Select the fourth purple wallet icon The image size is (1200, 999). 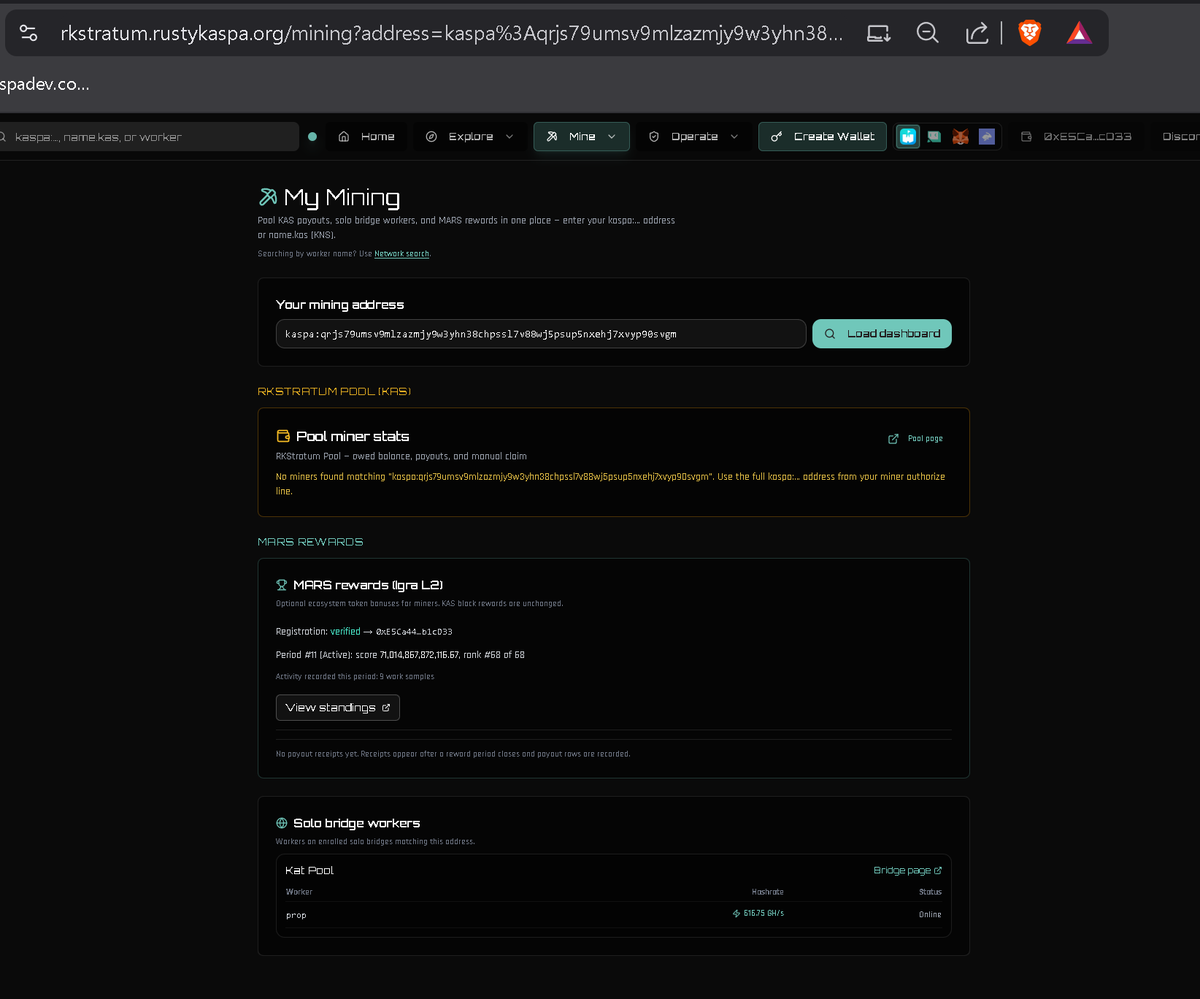pos(987,137)
